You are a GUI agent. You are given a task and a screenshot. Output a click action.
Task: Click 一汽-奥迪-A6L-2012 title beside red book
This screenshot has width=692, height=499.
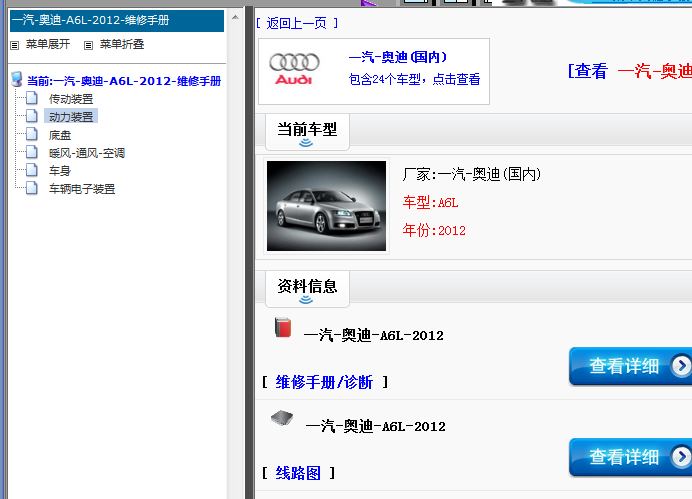[x=374, y=335]
